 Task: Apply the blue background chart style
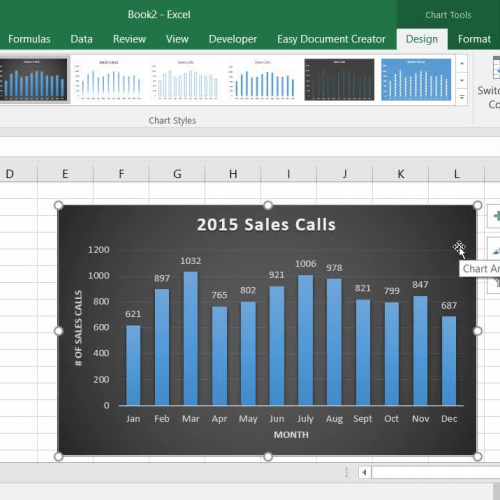coord(416,80)
